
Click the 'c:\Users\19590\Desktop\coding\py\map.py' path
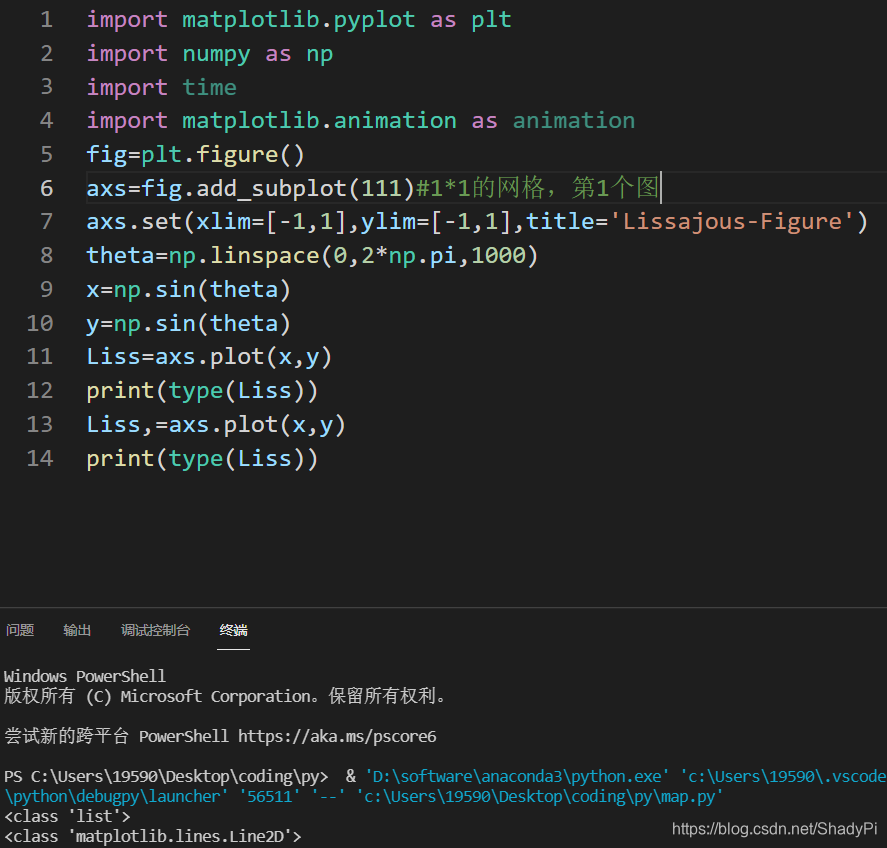click(540, 797)
